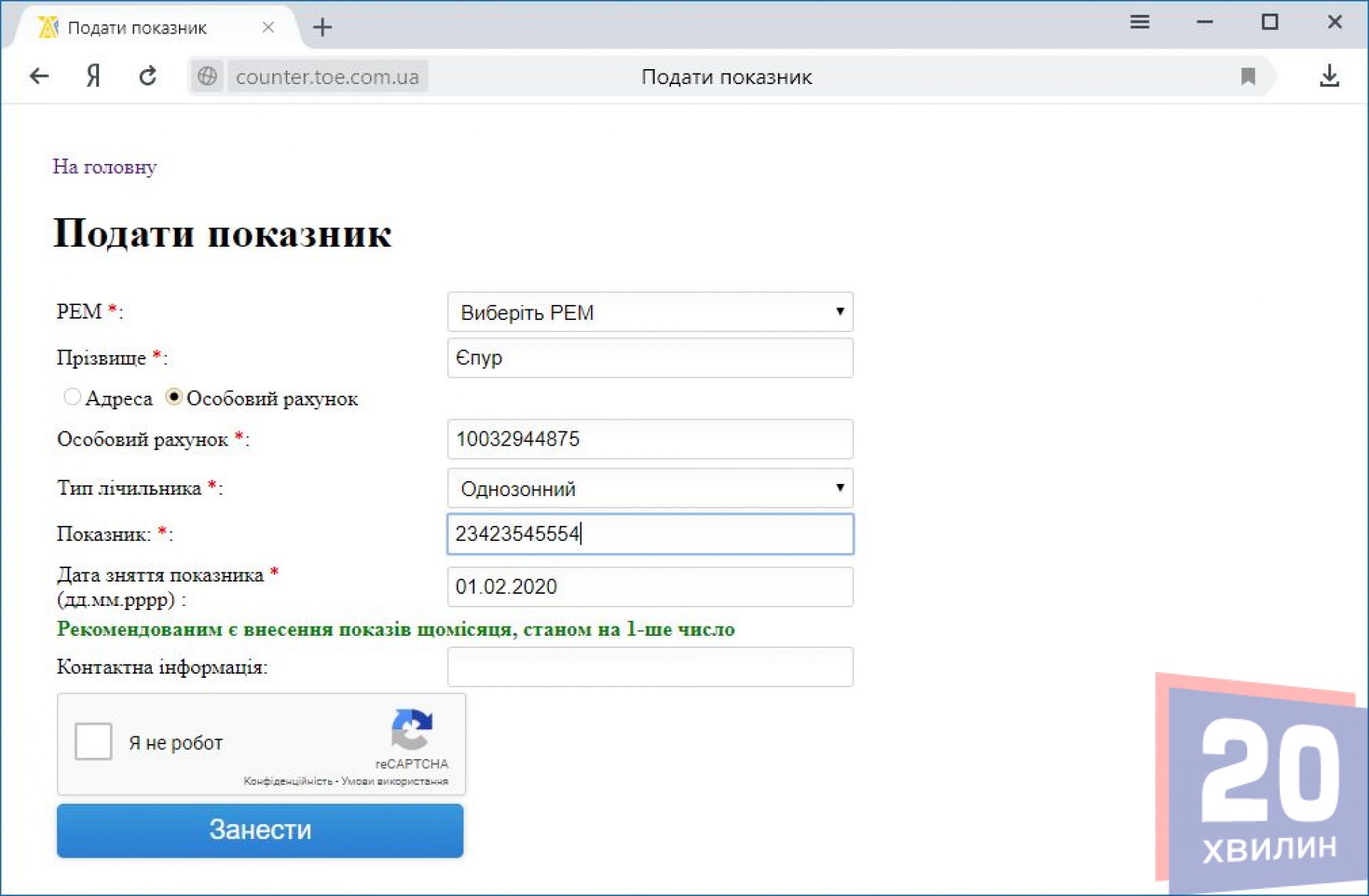The width and height of the screenshot is (1369, 896).
Task: Open browser hamburger menu
Action: [1139, 23]
